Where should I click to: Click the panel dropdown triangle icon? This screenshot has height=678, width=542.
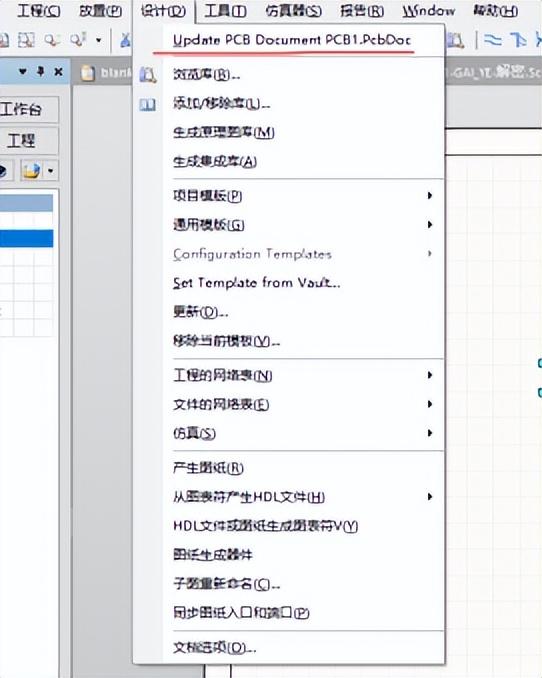[x=23, y=71]
